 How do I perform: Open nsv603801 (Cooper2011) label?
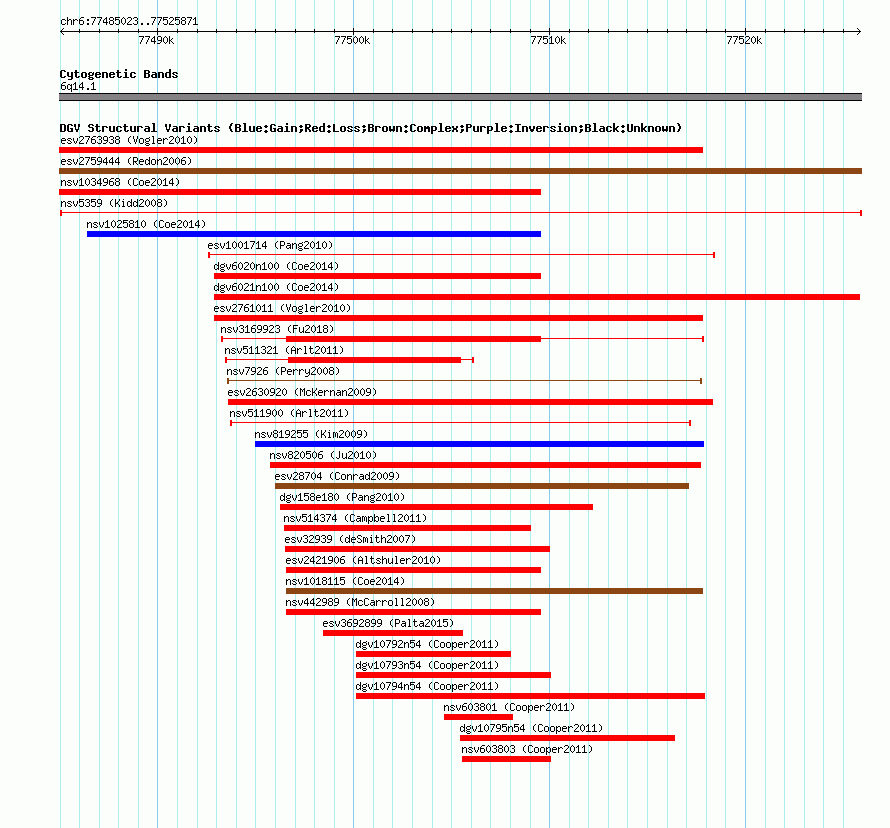coord(509,707)
